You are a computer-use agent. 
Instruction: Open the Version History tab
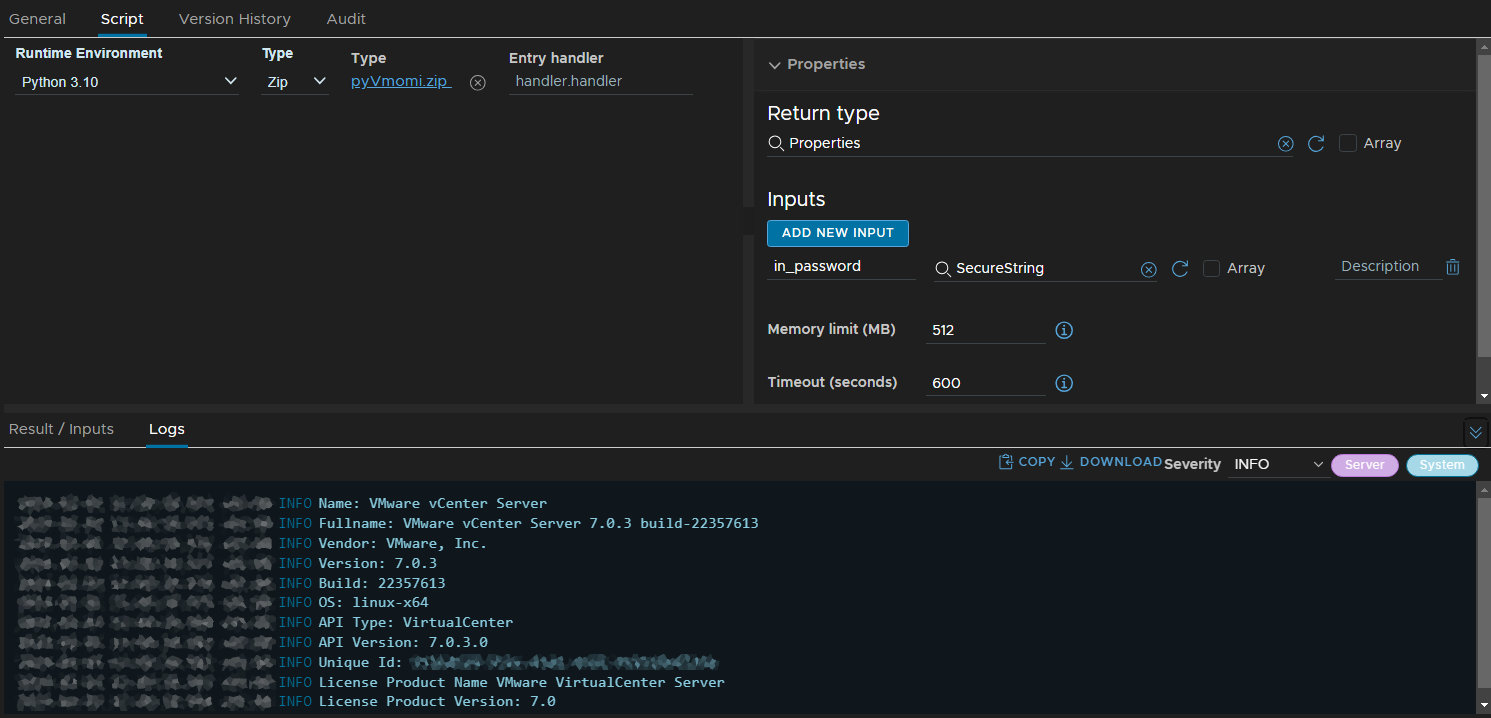tap(235, 19)
